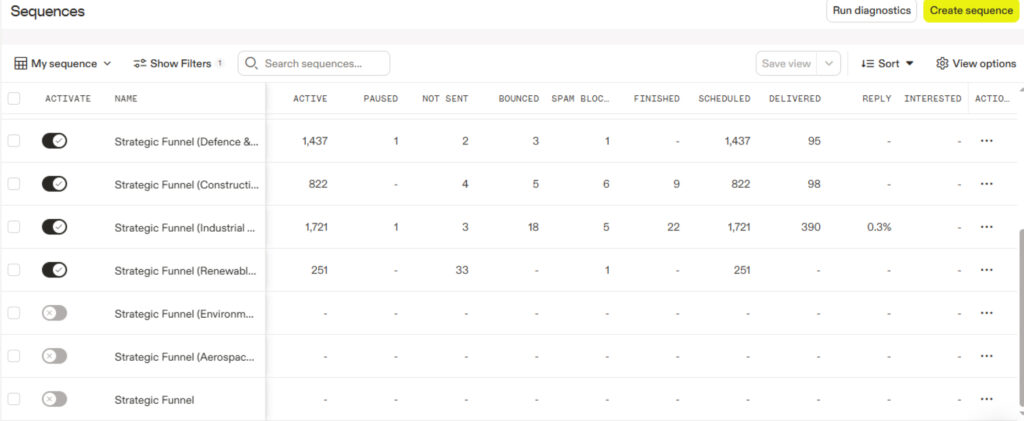Image resolution: width=1024 pixels, height=421 pixels.
Task: Open actions menu for Environmental funnel row
Action: [x=986, y=313]
